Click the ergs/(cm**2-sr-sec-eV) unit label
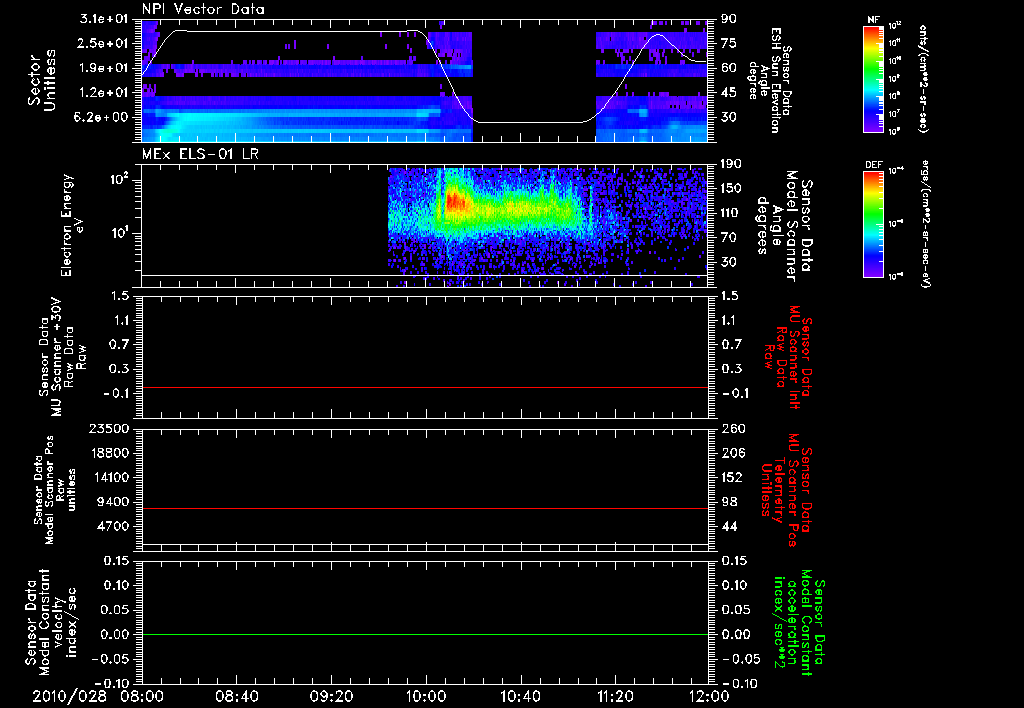The image size is (1024, 708). [926, 224]
